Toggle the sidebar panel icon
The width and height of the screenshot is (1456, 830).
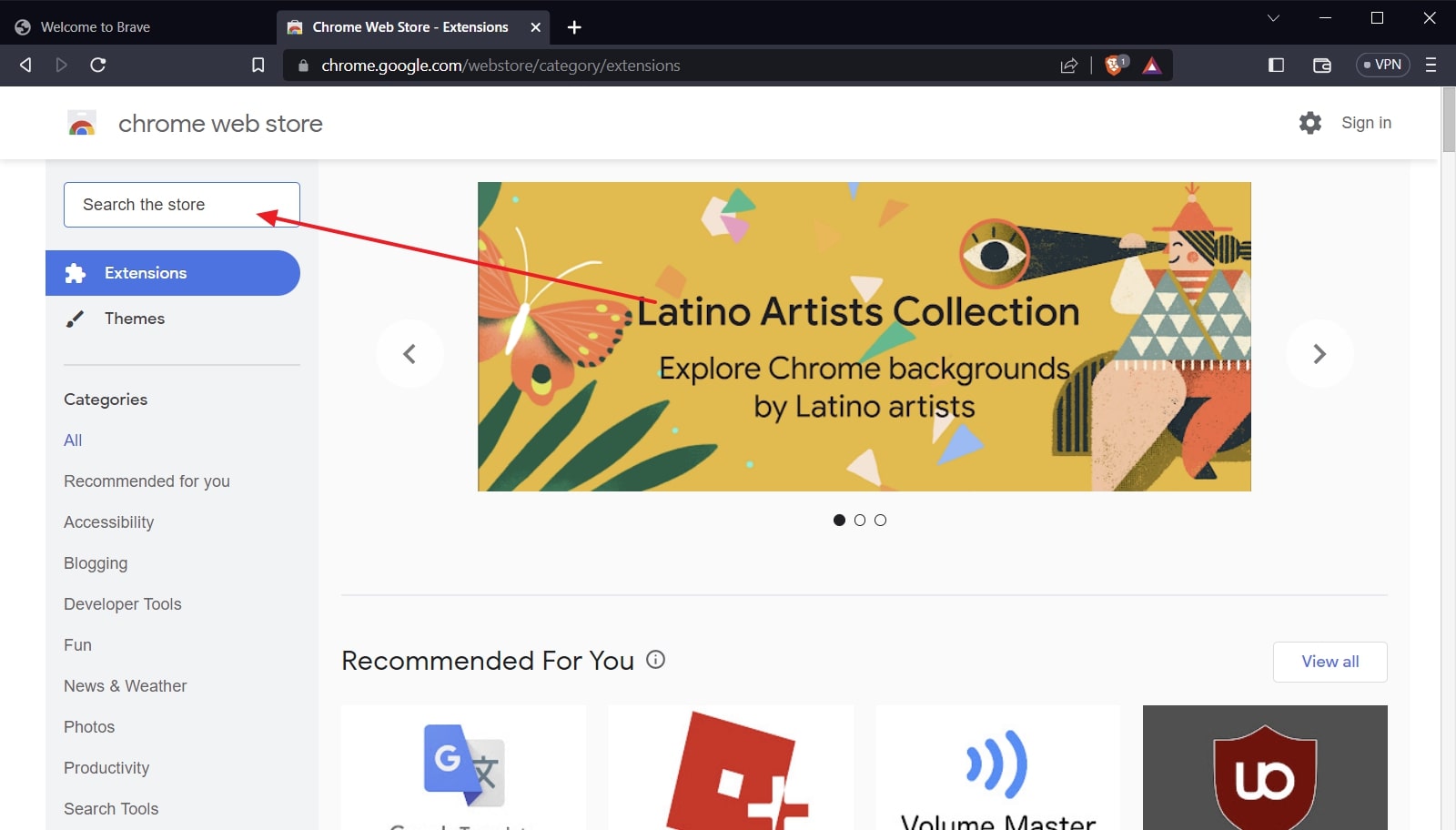1276,65
